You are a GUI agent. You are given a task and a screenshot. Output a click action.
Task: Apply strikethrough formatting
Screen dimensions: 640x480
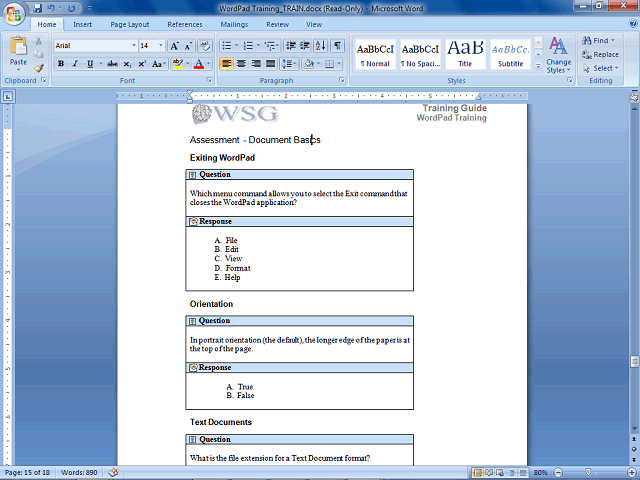click(112, 64)
